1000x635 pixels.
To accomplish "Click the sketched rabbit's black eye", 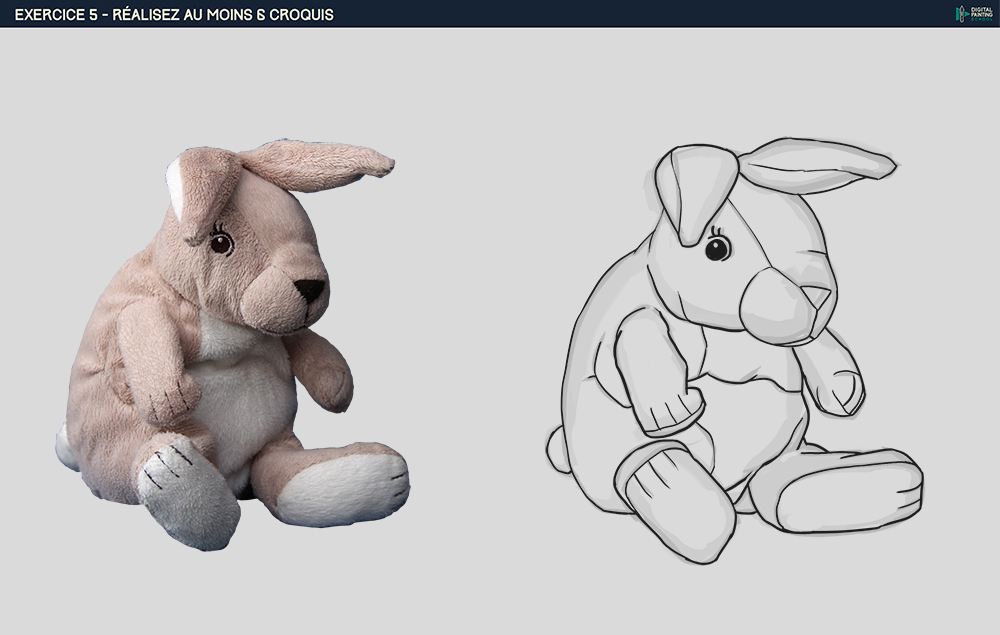I will point(717,248).
